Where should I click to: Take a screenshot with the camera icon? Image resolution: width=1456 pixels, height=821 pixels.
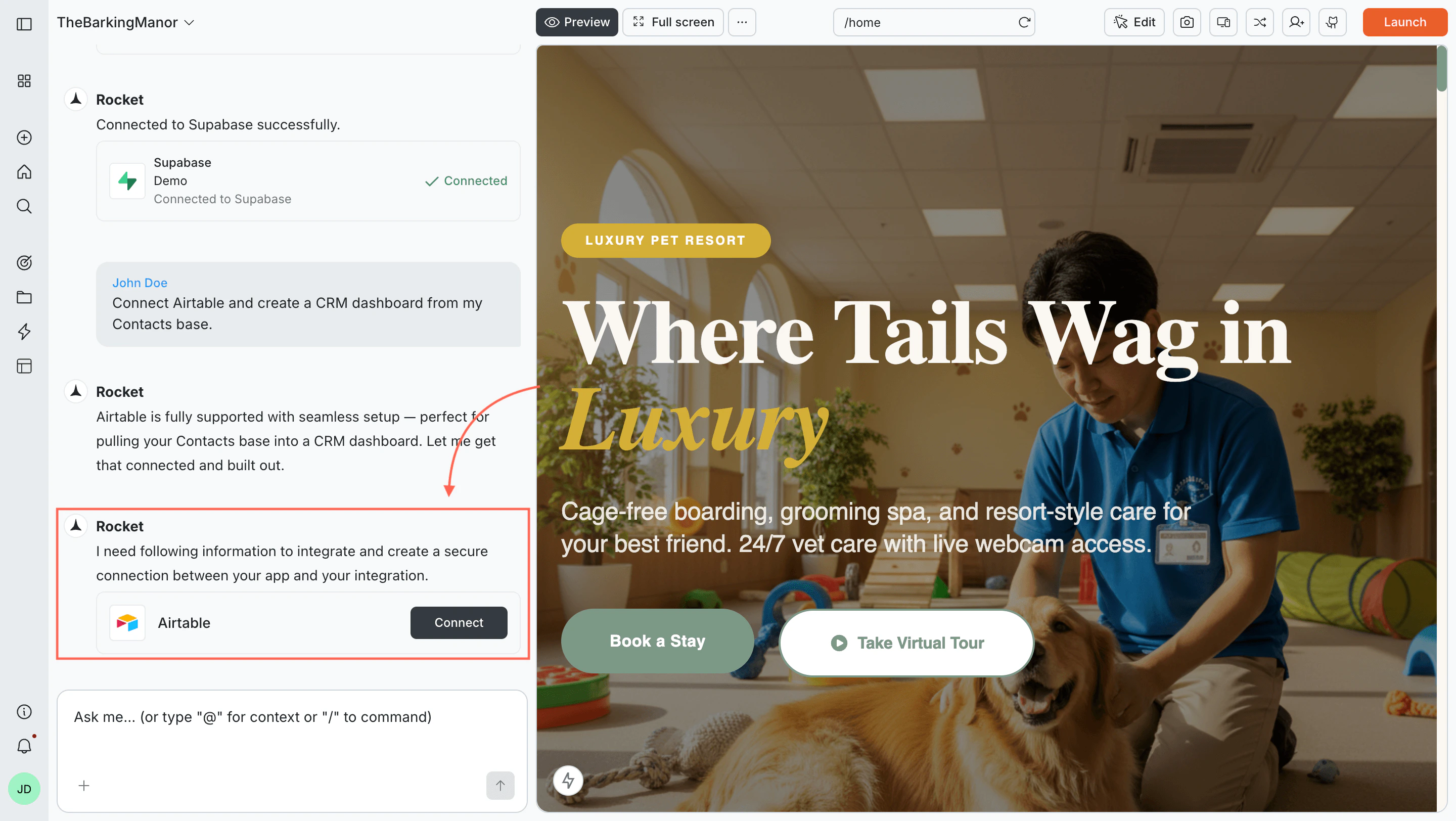tap(1187, 22)
